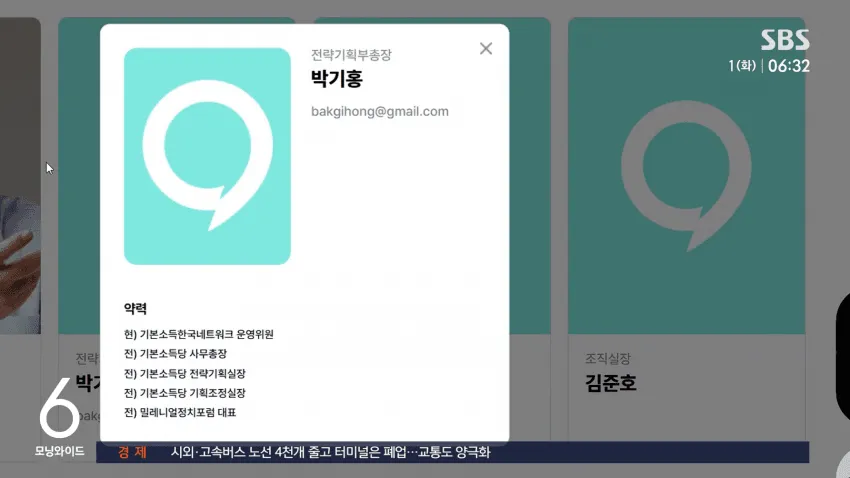Open the 김준호 profile card image
850x478 pixels.
coord(686,176)
